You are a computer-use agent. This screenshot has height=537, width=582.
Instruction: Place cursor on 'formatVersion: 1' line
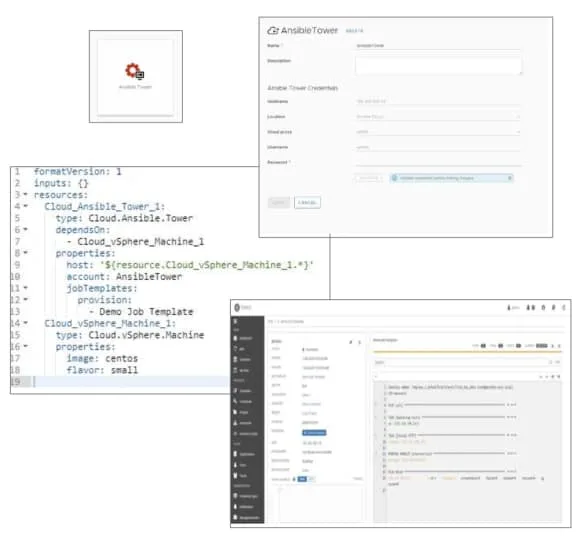78,171
